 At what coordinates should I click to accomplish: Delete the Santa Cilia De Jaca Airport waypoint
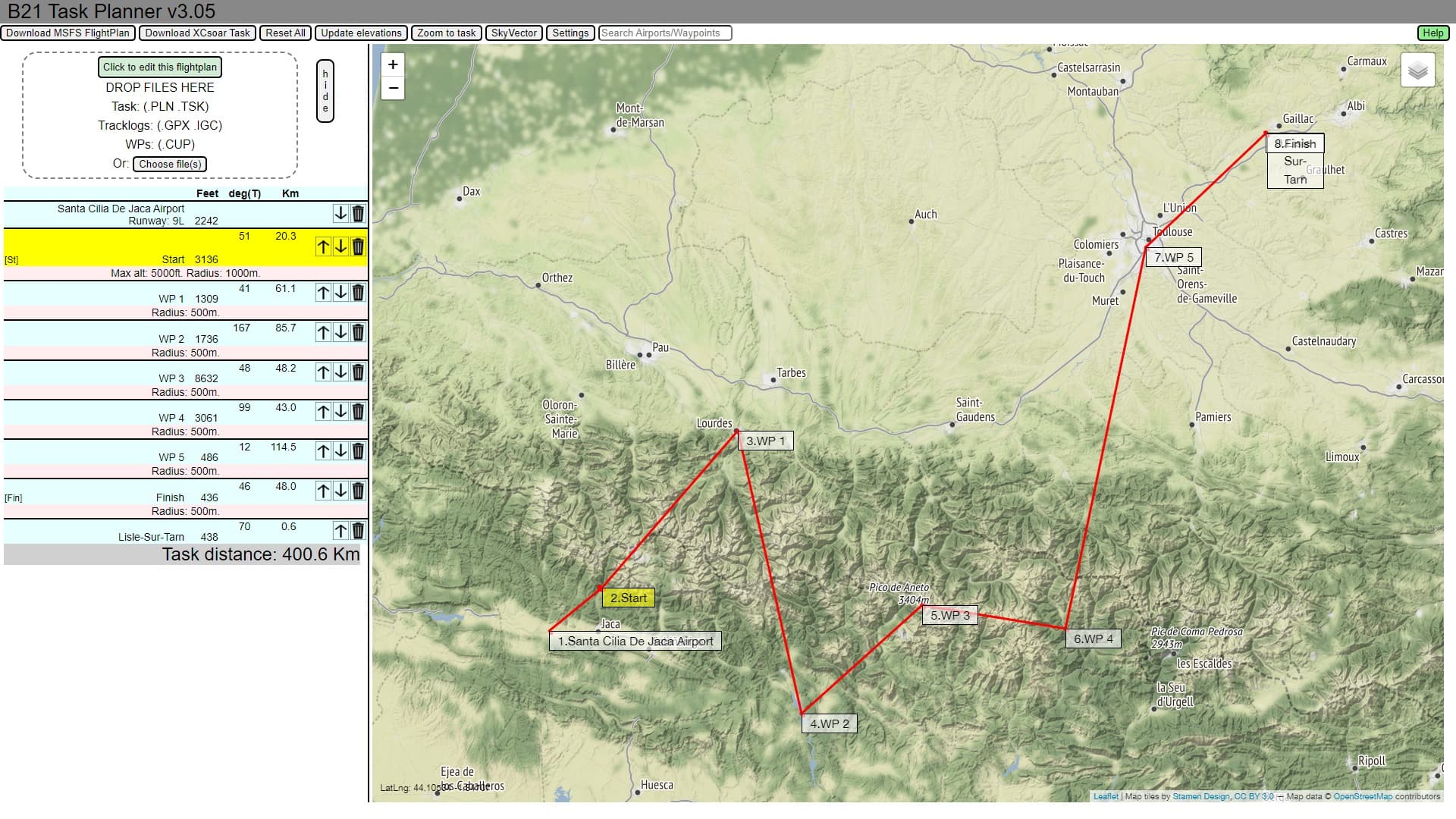(x=358, y=214)
